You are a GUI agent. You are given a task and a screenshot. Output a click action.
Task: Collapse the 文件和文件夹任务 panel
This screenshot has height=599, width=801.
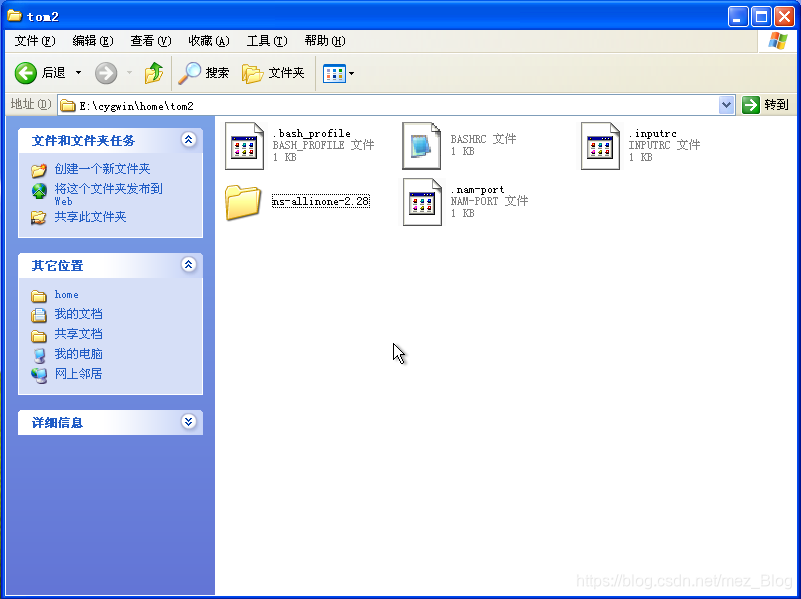click(189, 139)
